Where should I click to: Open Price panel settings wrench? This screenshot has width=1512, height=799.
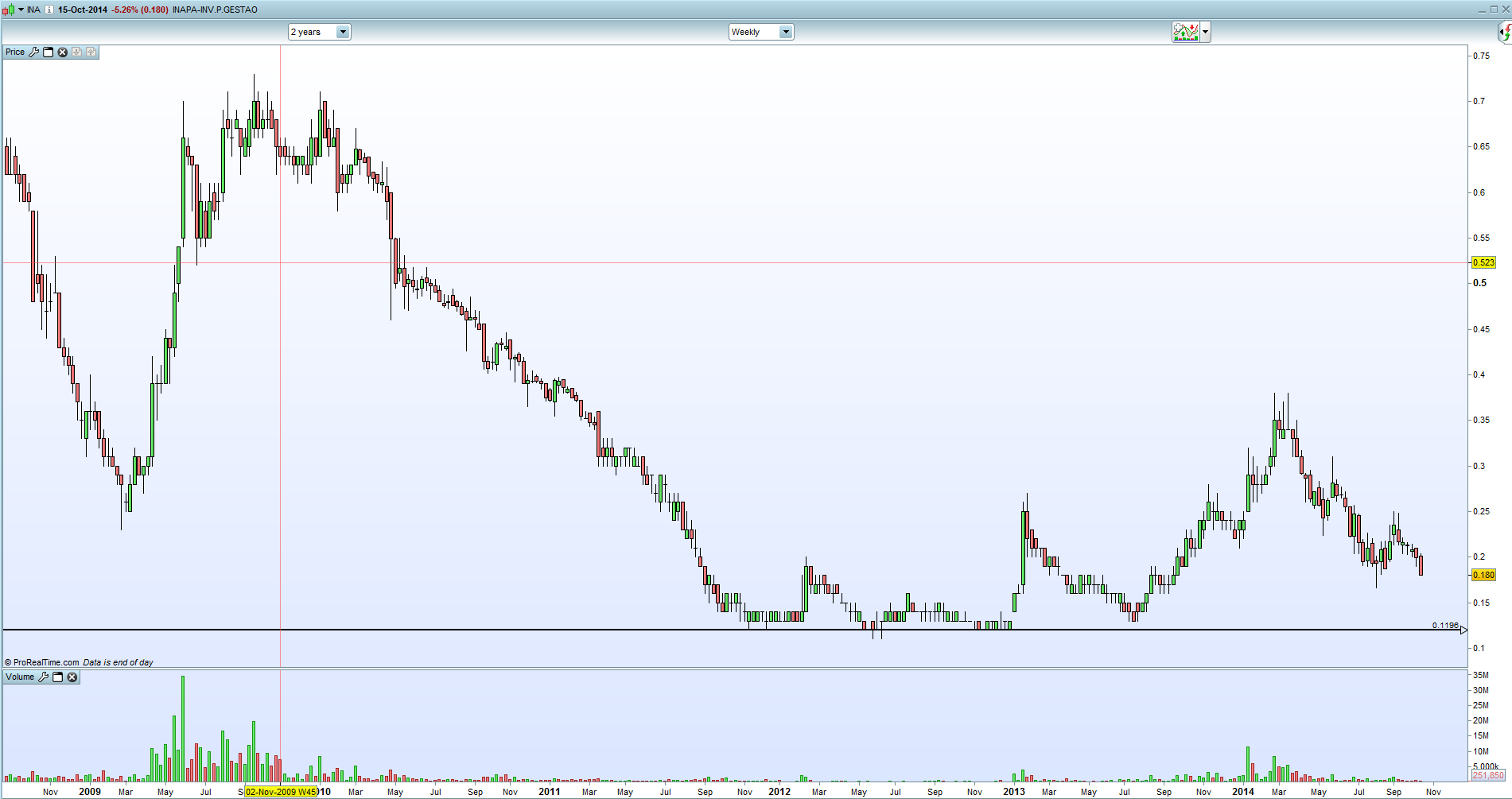(x=33, y=52)
